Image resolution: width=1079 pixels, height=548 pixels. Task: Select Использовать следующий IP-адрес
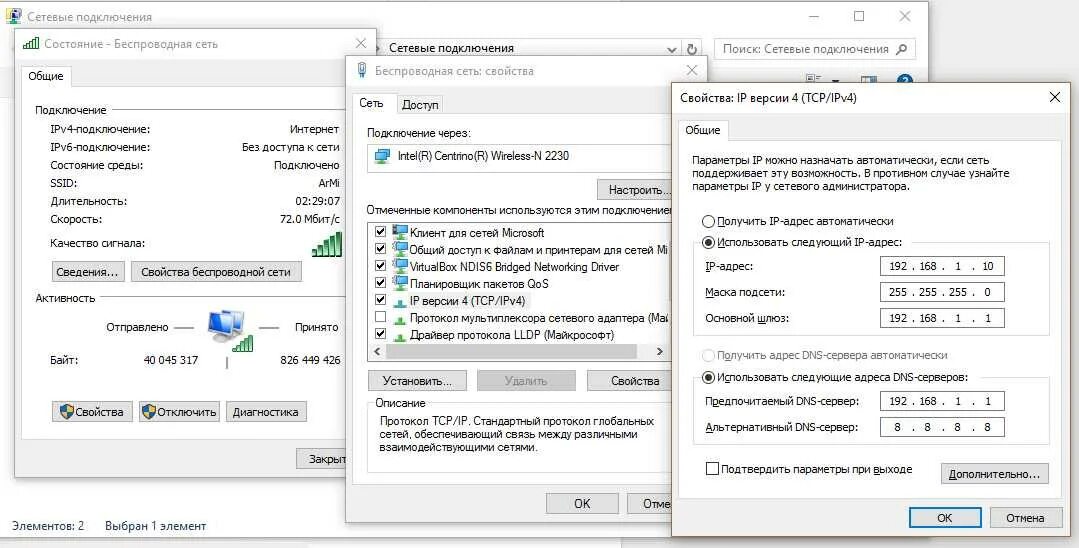point(708,242)
